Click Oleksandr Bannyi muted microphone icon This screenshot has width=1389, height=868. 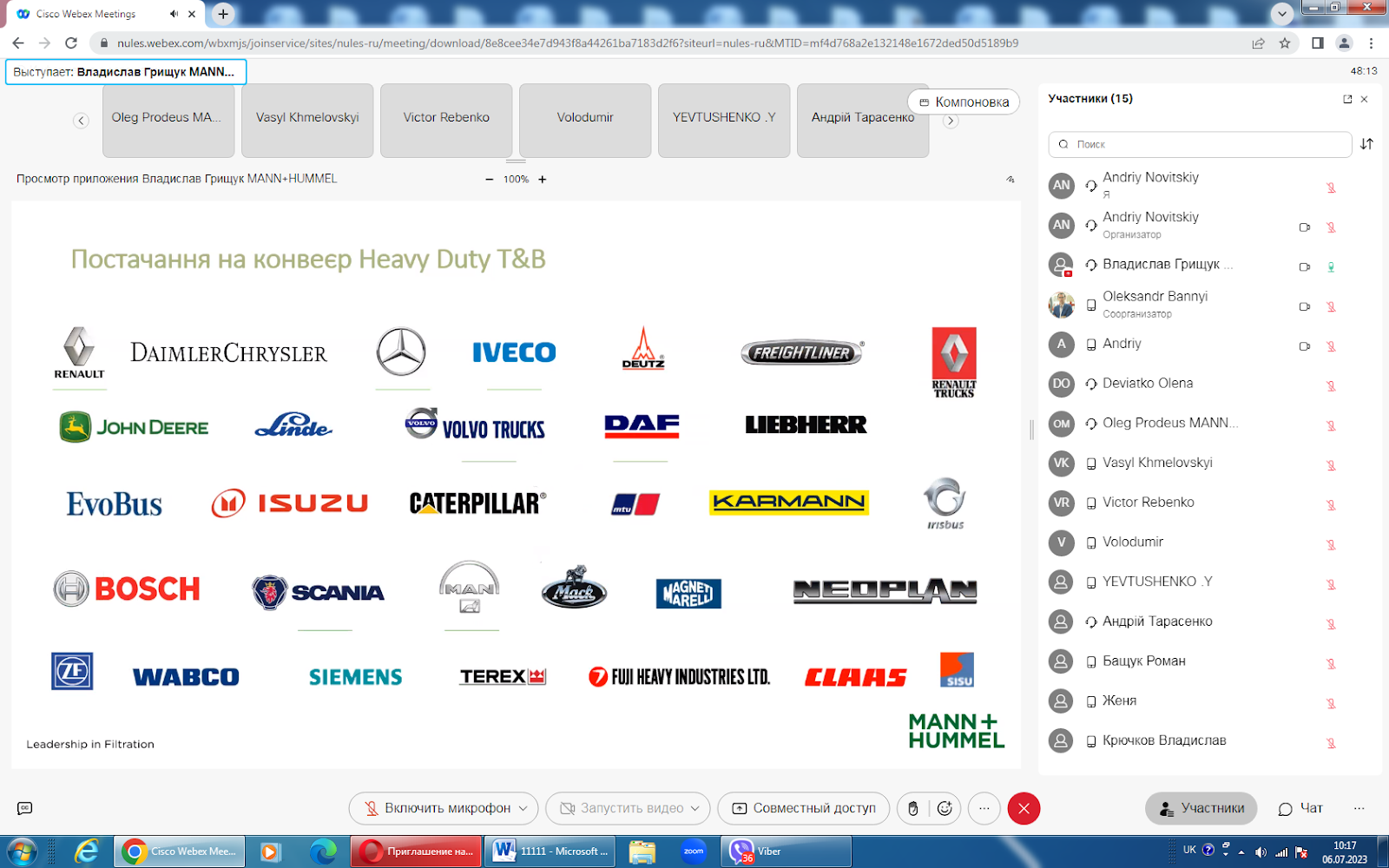tap(1331, 306)
